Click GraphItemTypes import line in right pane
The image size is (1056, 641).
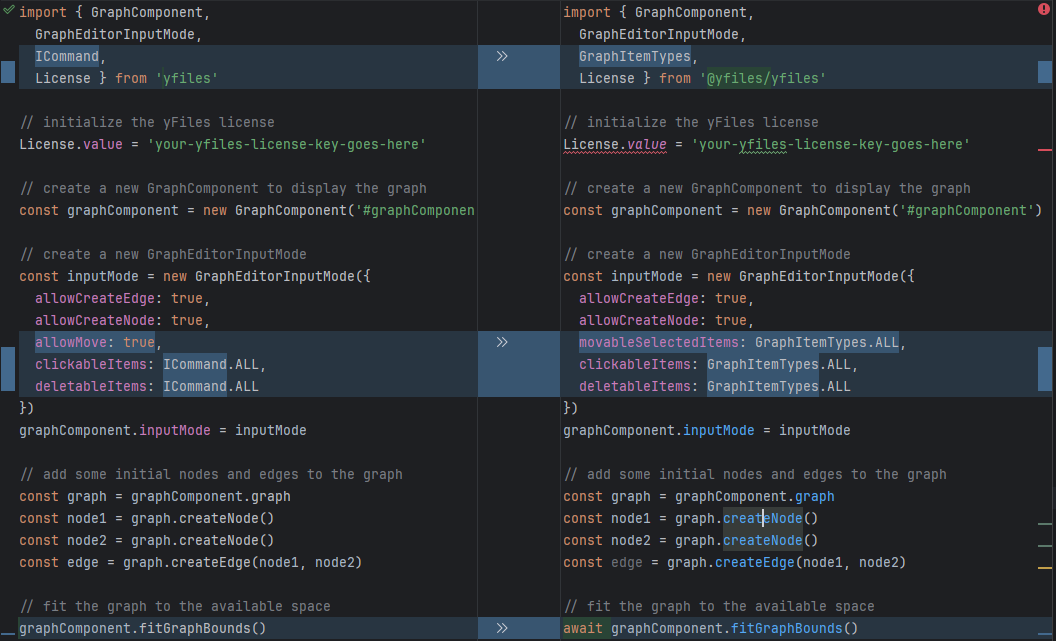tap(635, 56)
